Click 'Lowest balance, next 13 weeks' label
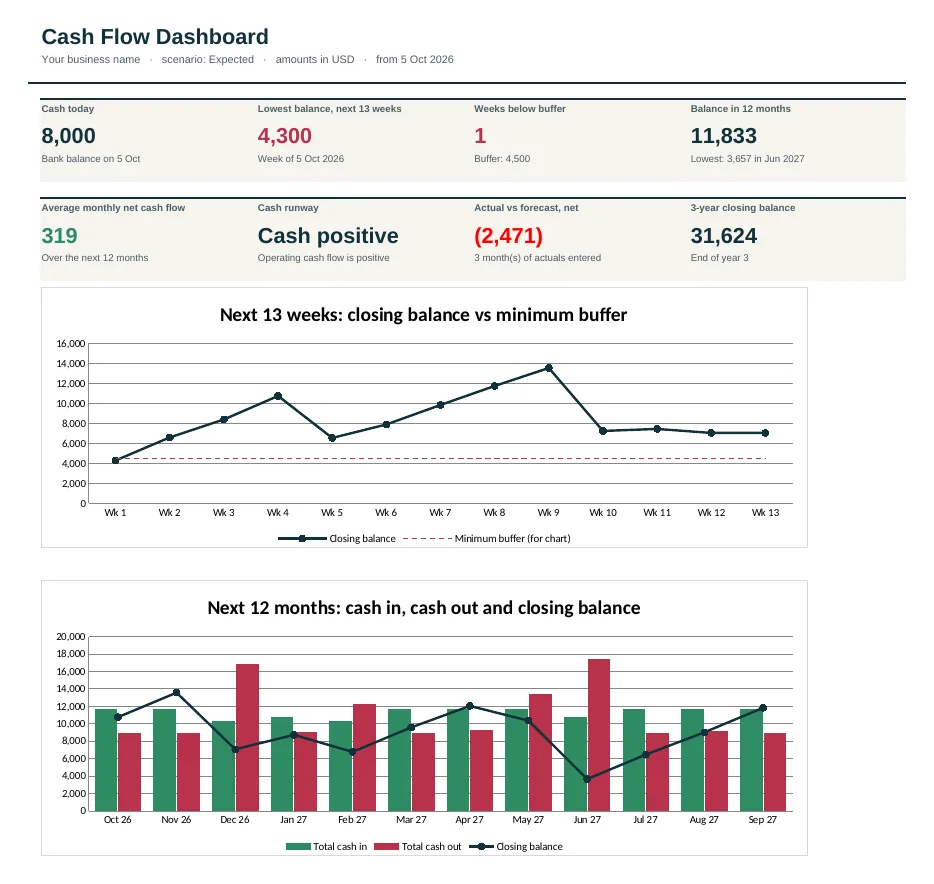934x884 pixels. tap(329, 109)
